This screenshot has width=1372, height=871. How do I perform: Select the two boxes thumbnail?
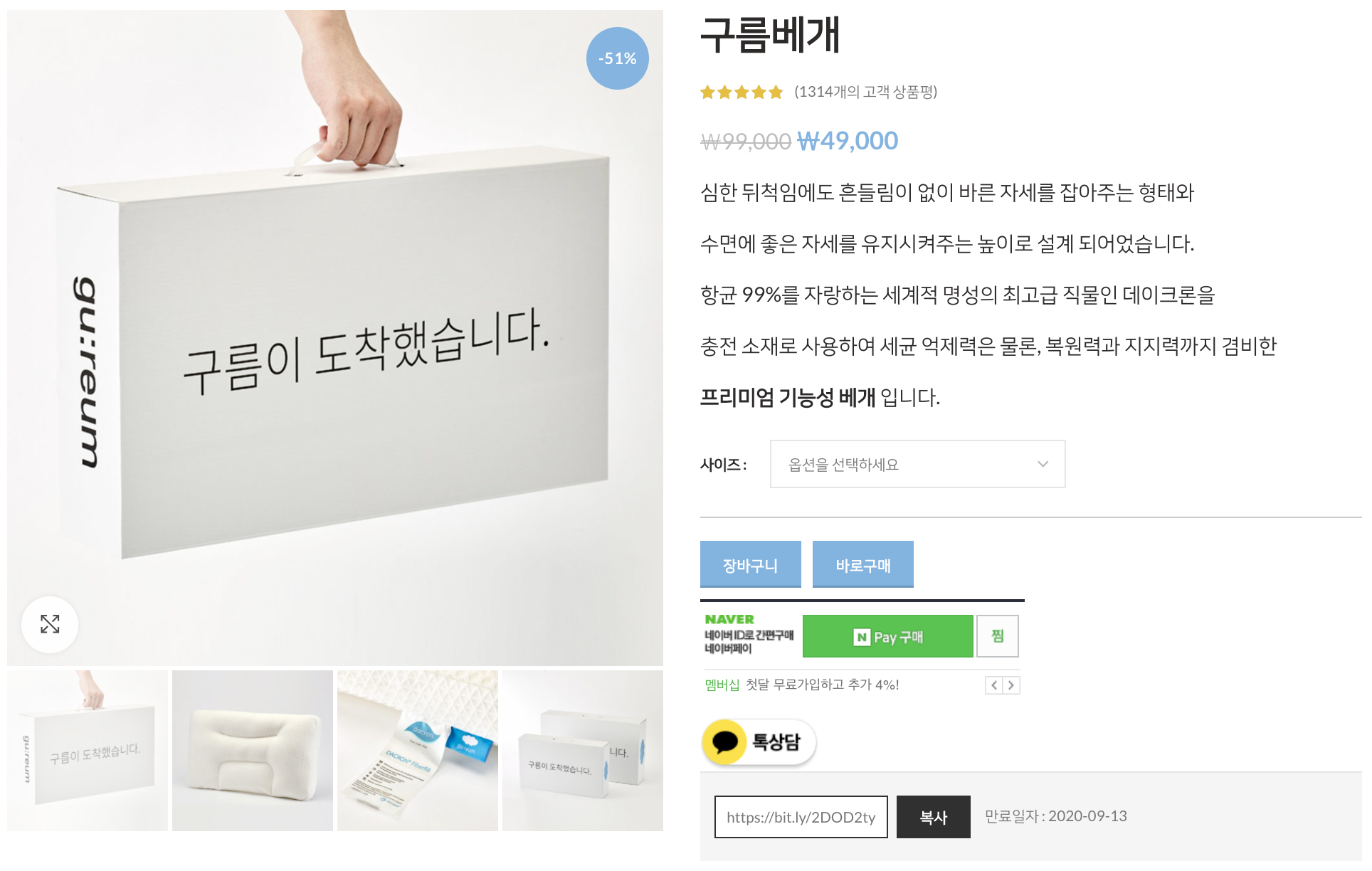point(583,751)
